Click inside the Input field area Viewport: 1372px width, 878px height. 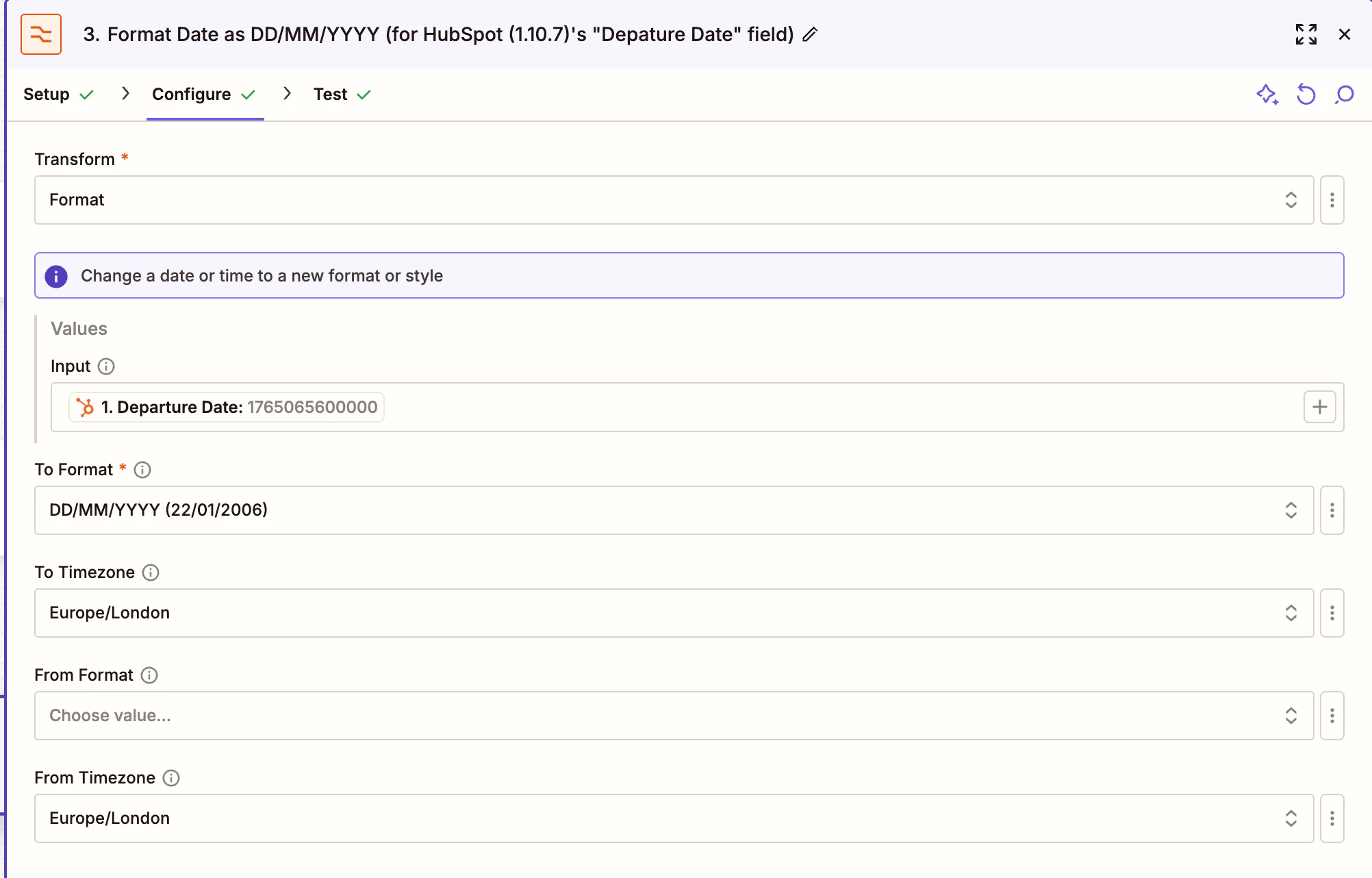pos(697,407)
